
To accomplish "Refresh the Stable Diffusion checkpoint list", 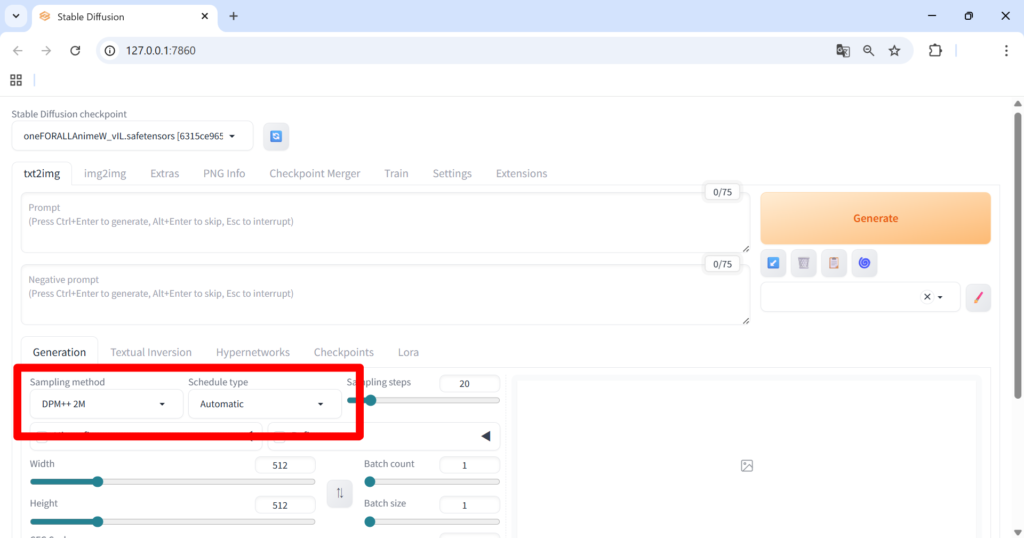I will pos(276,136).
